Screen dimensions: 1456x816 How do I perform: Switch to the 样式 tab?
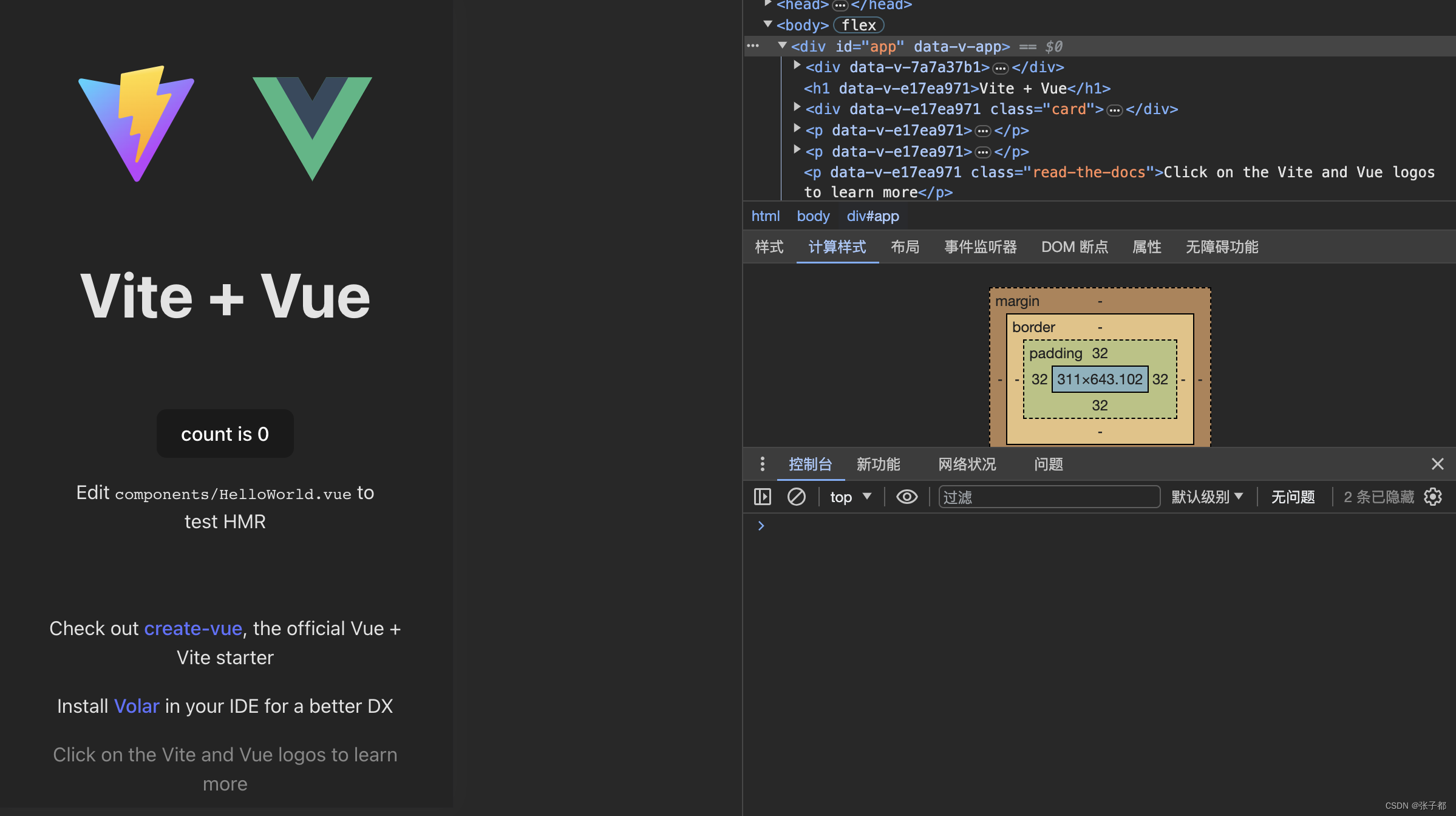(x=769, y=247)
